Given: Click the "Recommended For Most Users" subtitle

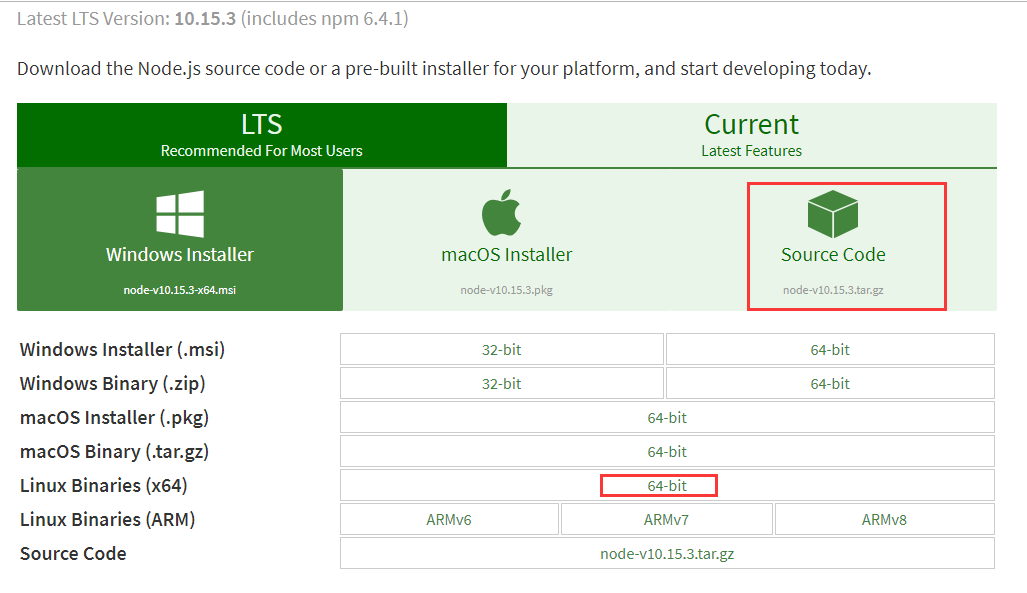Looking at the screenshot, I should click(261, 151).
